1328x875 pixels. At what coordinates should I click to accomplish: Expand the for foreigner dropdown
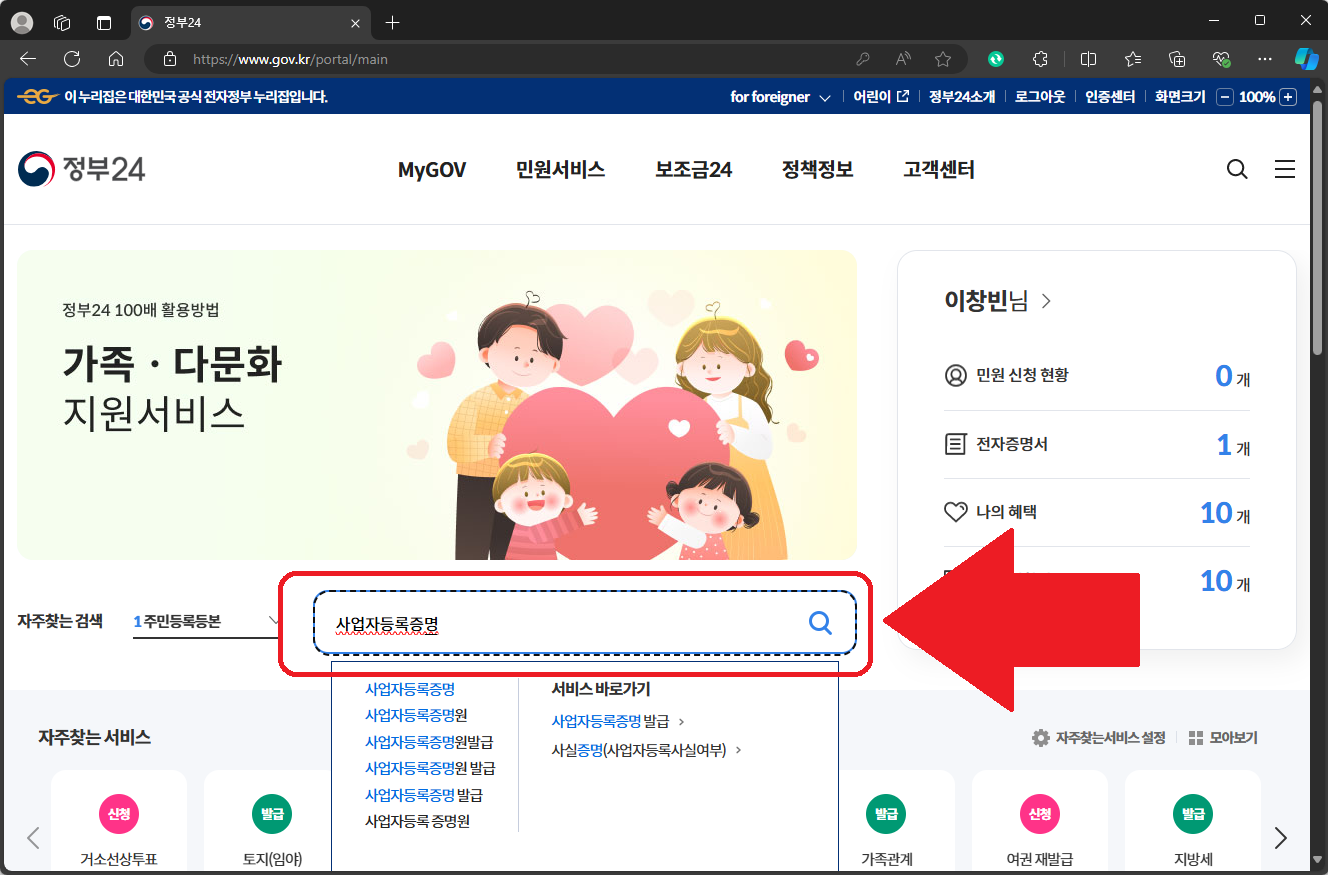point(780,97)
